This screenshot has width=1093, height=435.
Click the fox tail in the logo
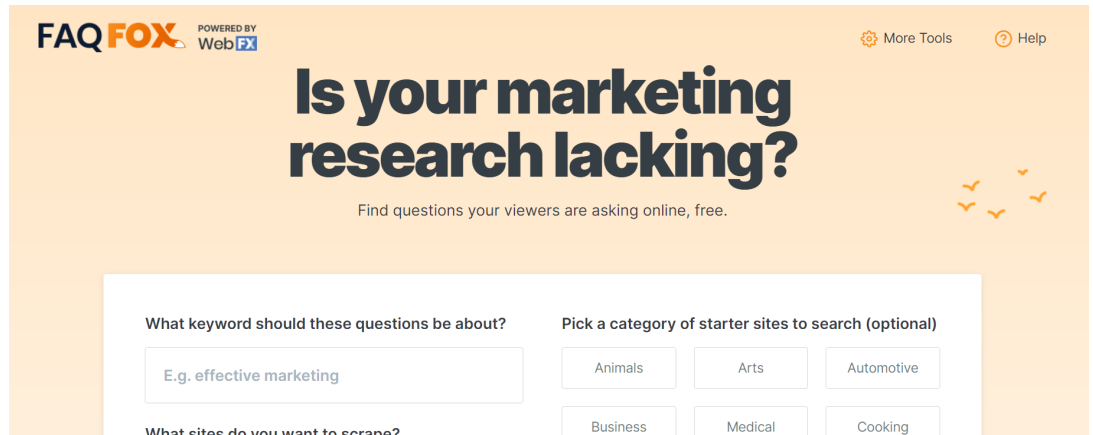(179, 43)
